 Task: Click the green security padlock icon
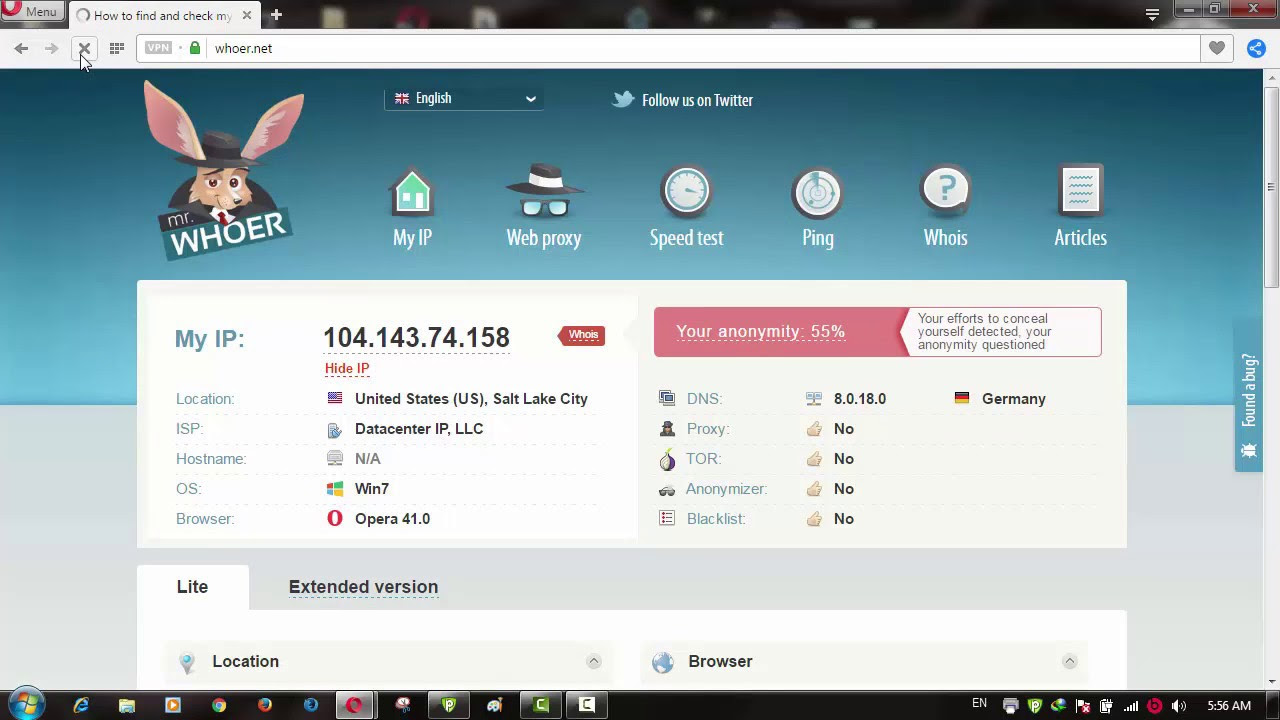195,48
